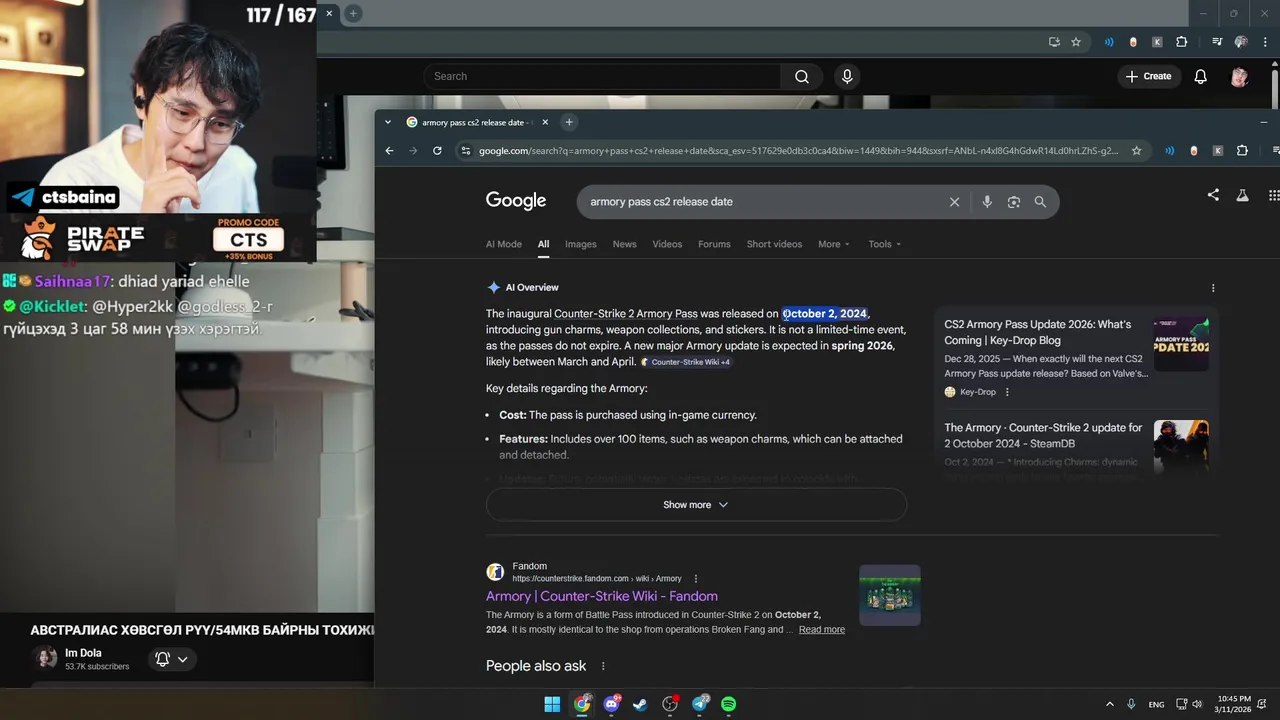Open 'CS2 Armory Pass Update 2026' Key-Drop article
Screen dimensions: 1280x720
tap(1038, 332)
